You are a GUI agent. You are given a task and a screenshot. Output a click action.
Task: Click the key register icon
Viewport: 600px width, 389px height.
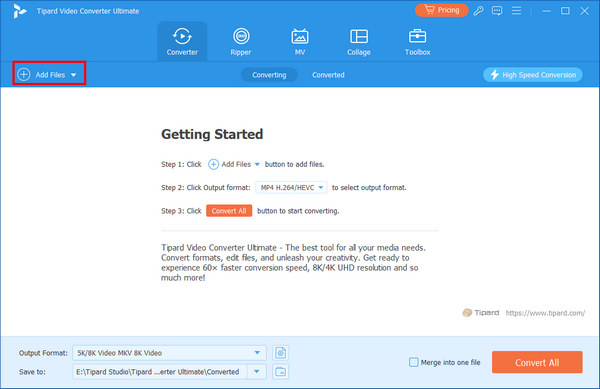pos(478,11)
